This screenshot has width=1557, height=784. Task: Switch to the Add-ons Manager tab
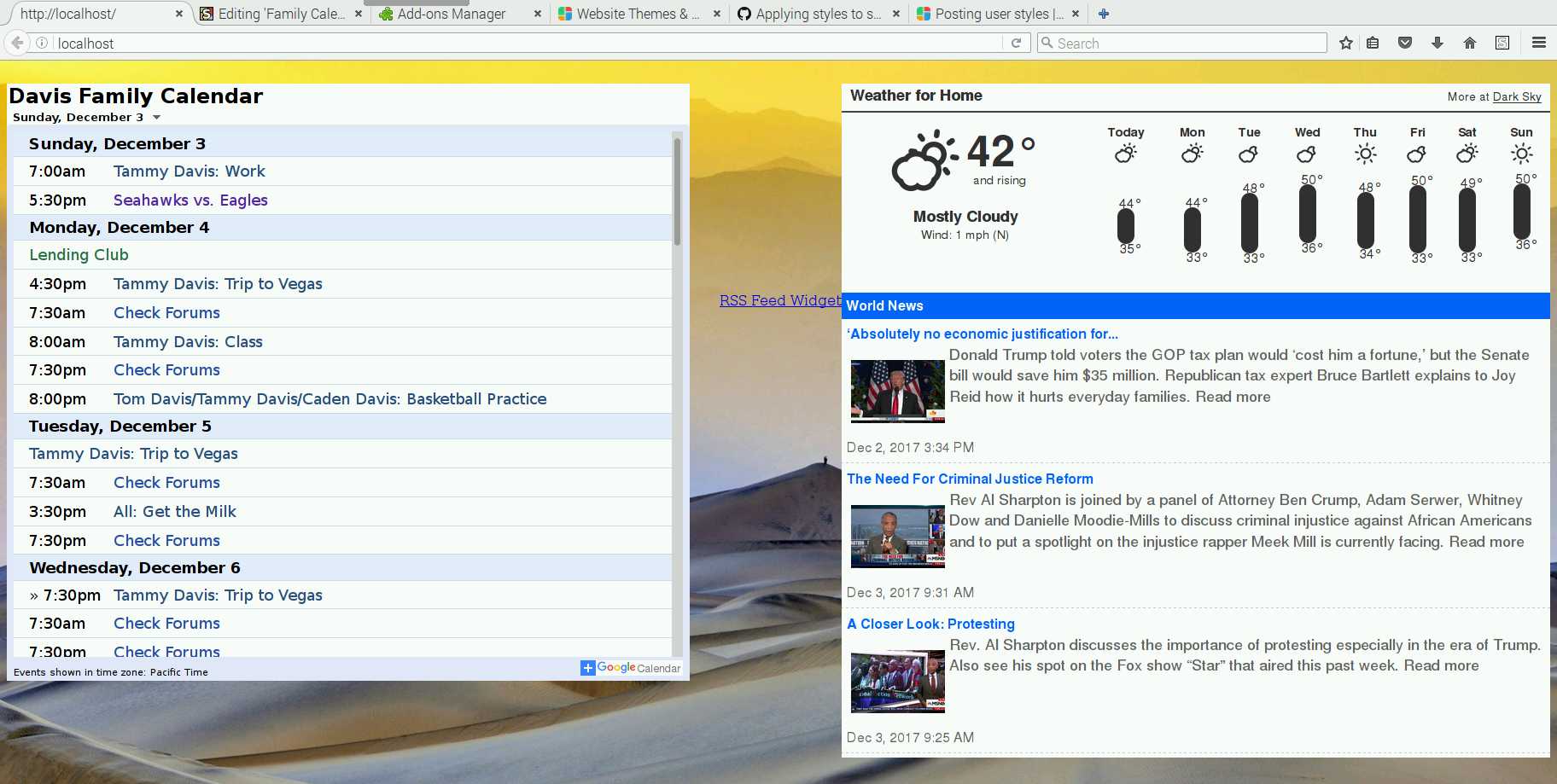pos(452,14)
